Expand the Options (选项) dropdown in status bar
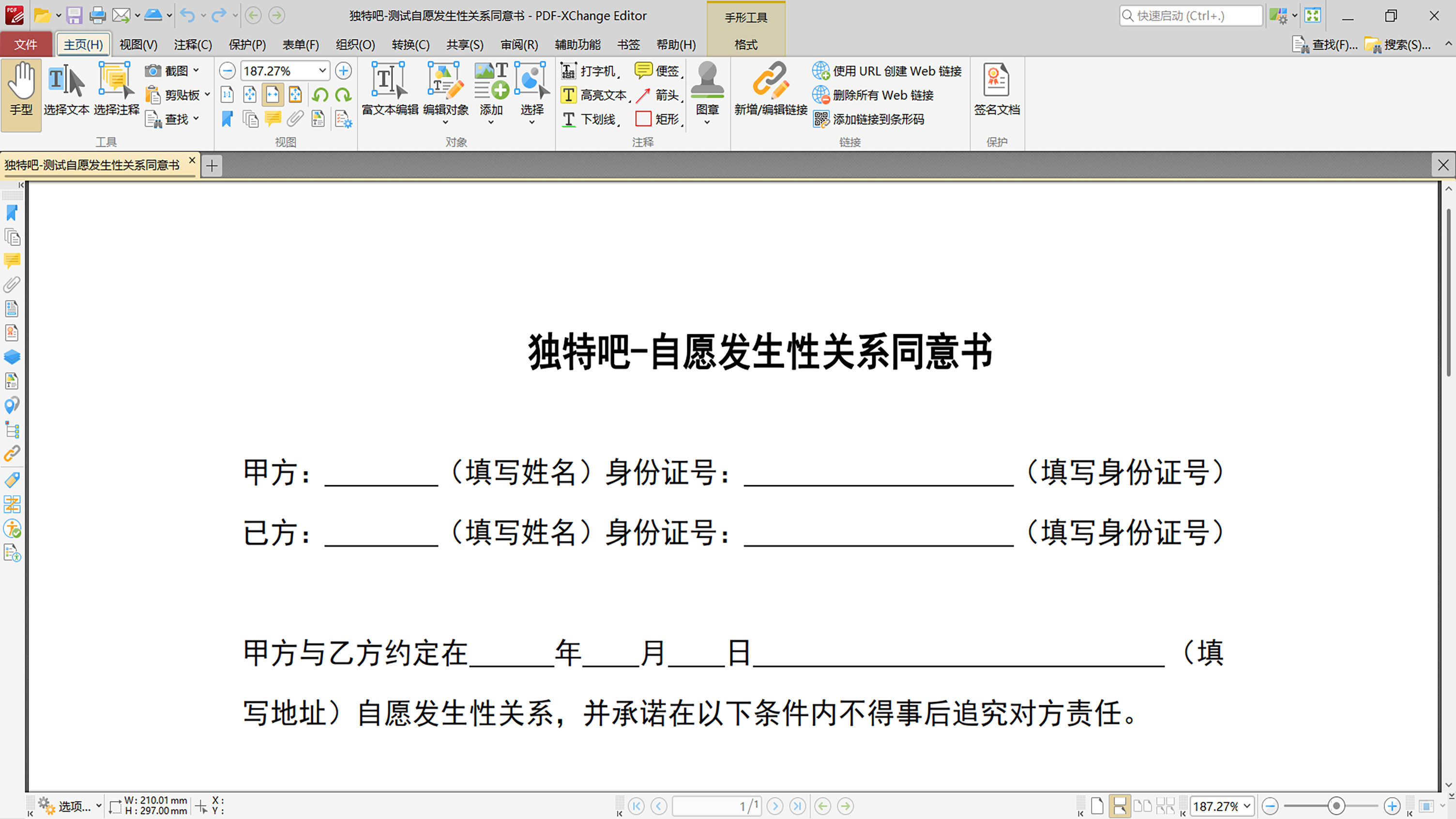 click(x=99, y=806)
